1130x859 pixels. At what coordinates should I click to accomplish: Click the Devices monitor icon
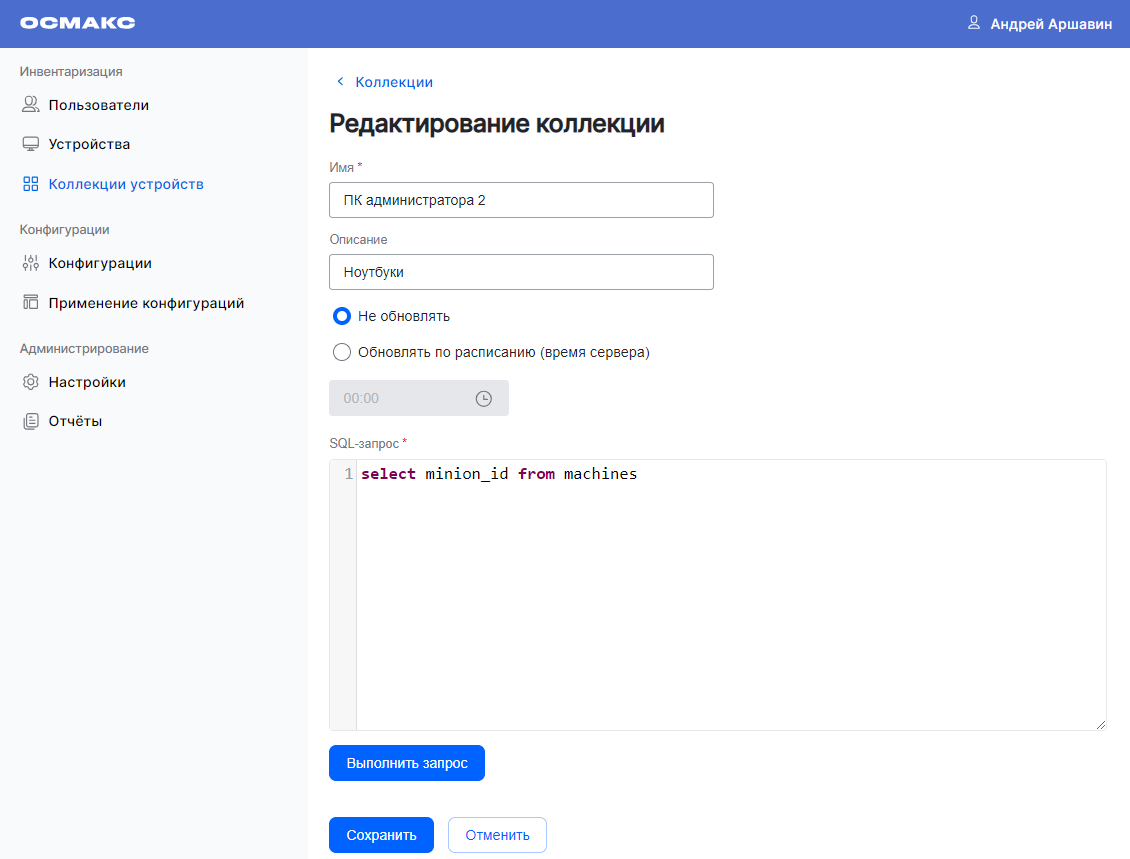30,144
